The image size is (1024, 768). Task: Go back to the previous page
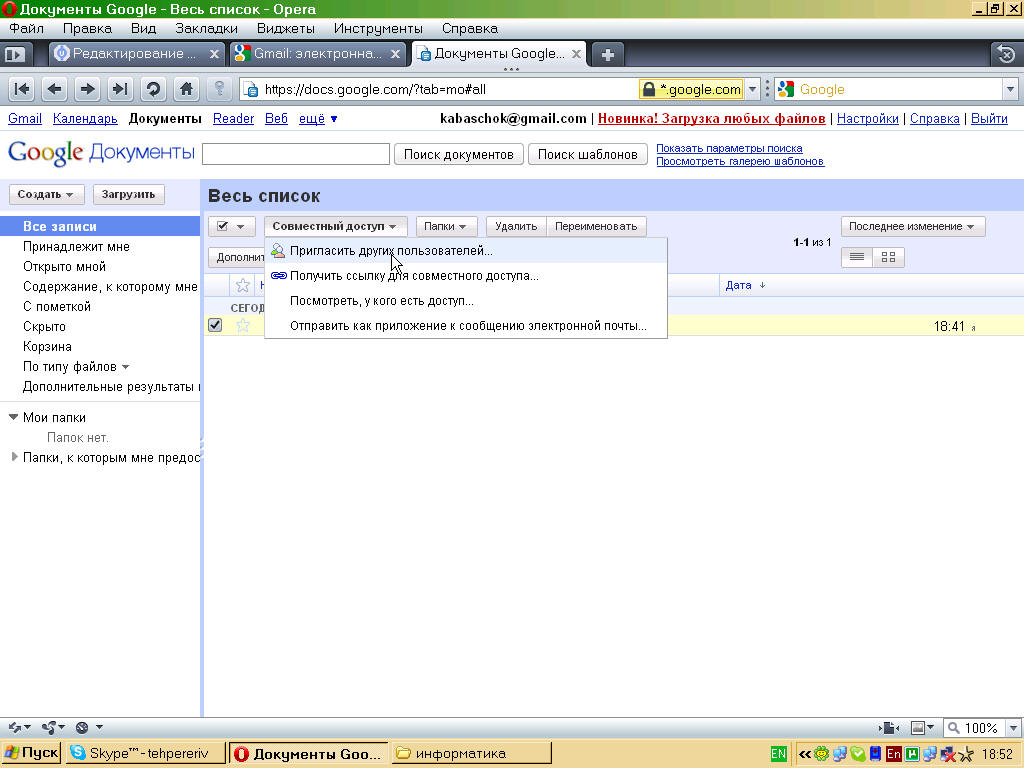pos(55,89)
